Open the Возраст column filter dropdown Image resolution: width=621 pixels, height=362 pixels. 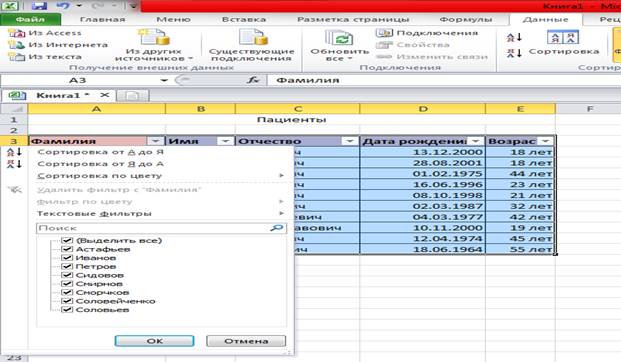pos(546,141)
